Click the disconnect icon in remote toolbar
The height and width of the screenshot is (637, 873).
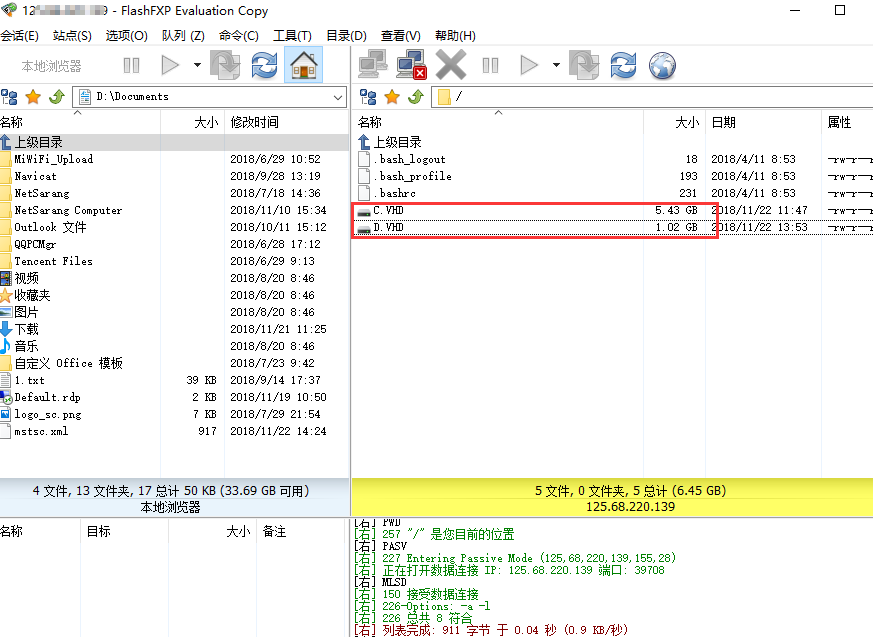tap(411, 65)
